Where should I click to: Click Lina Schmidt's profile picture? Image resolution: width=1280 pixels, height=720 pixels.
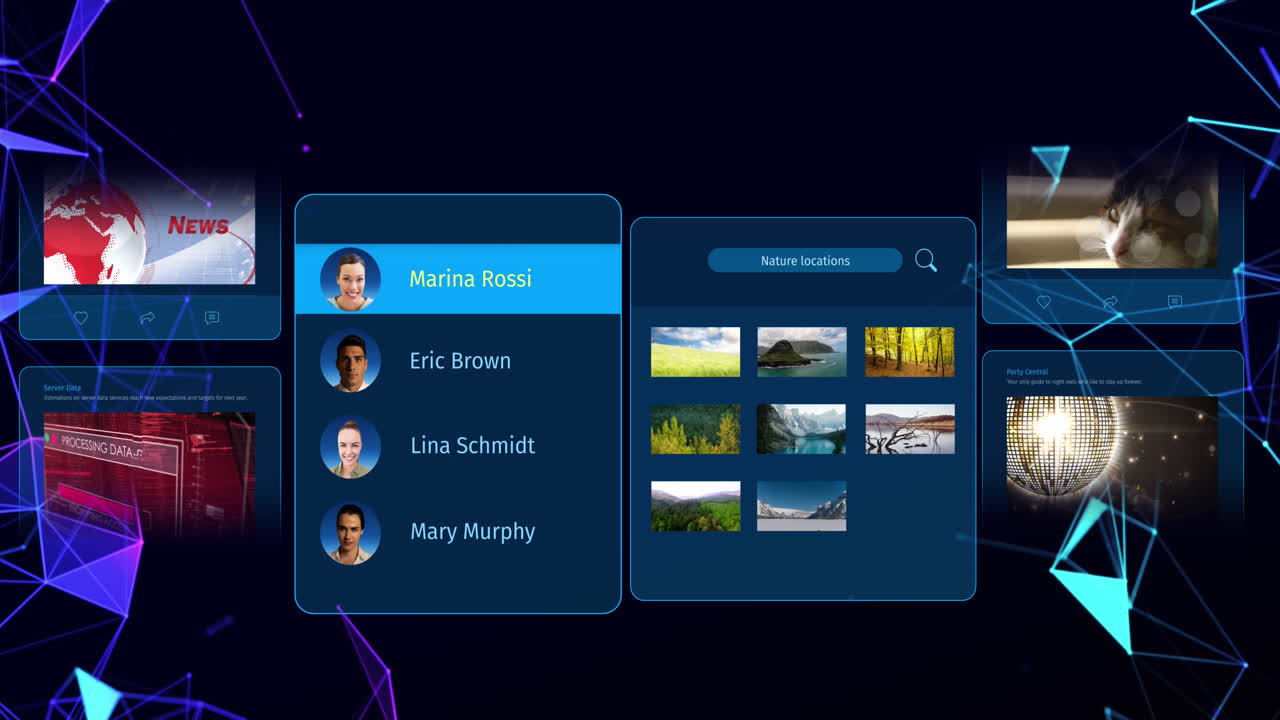coord(350,447)
